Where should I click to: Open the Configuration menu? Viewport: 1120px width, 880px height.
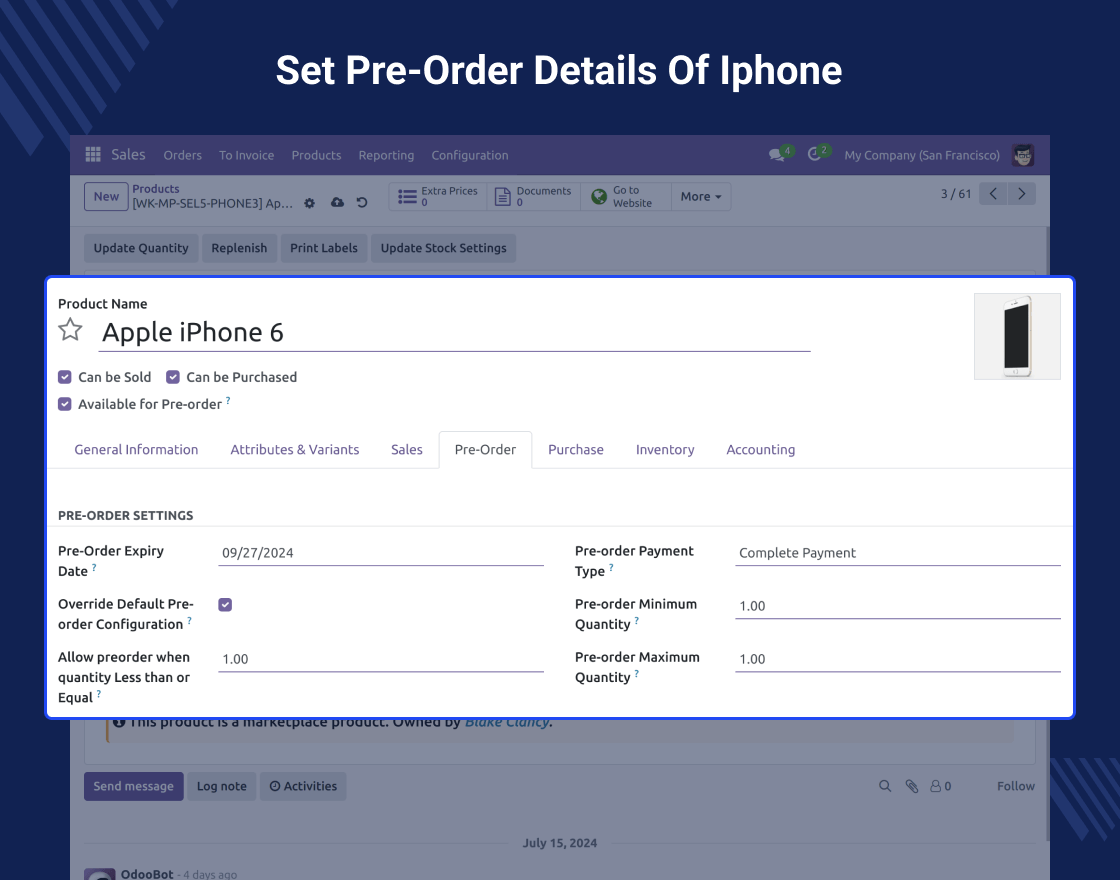[470, 155]
